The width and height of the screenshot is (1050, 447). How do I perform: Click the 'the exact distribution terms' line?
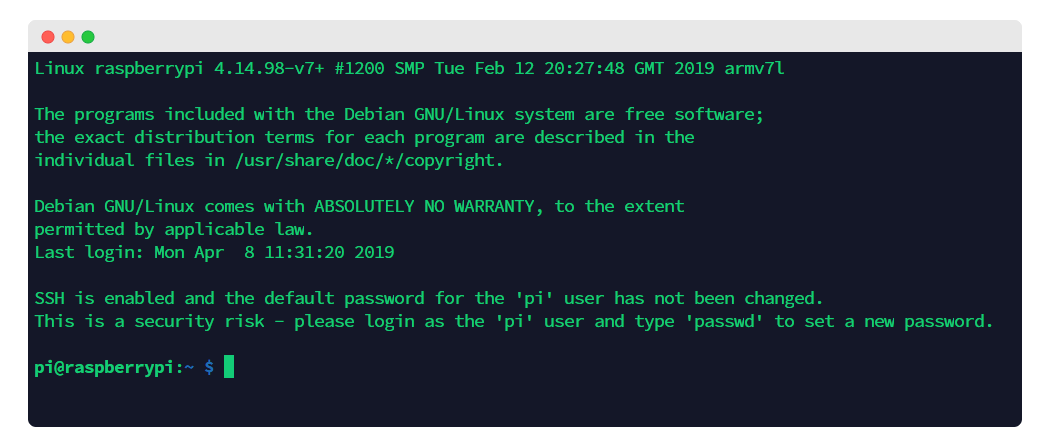point(364,137)
